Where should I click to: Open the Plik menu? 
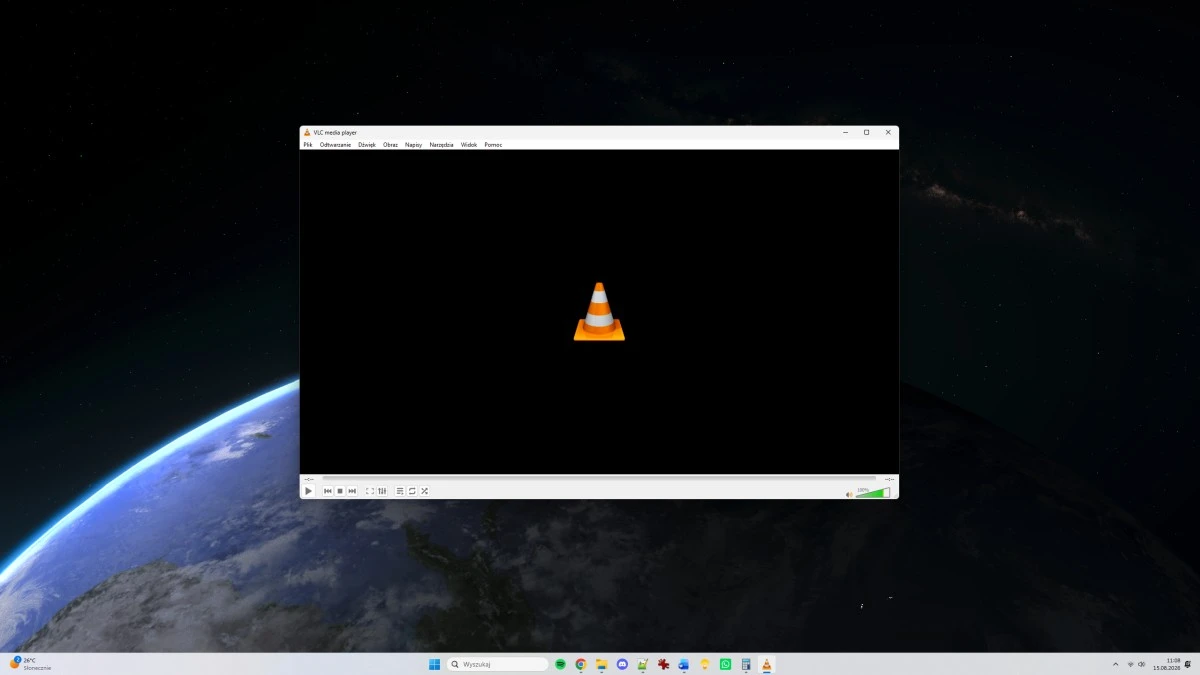(308, 145)
